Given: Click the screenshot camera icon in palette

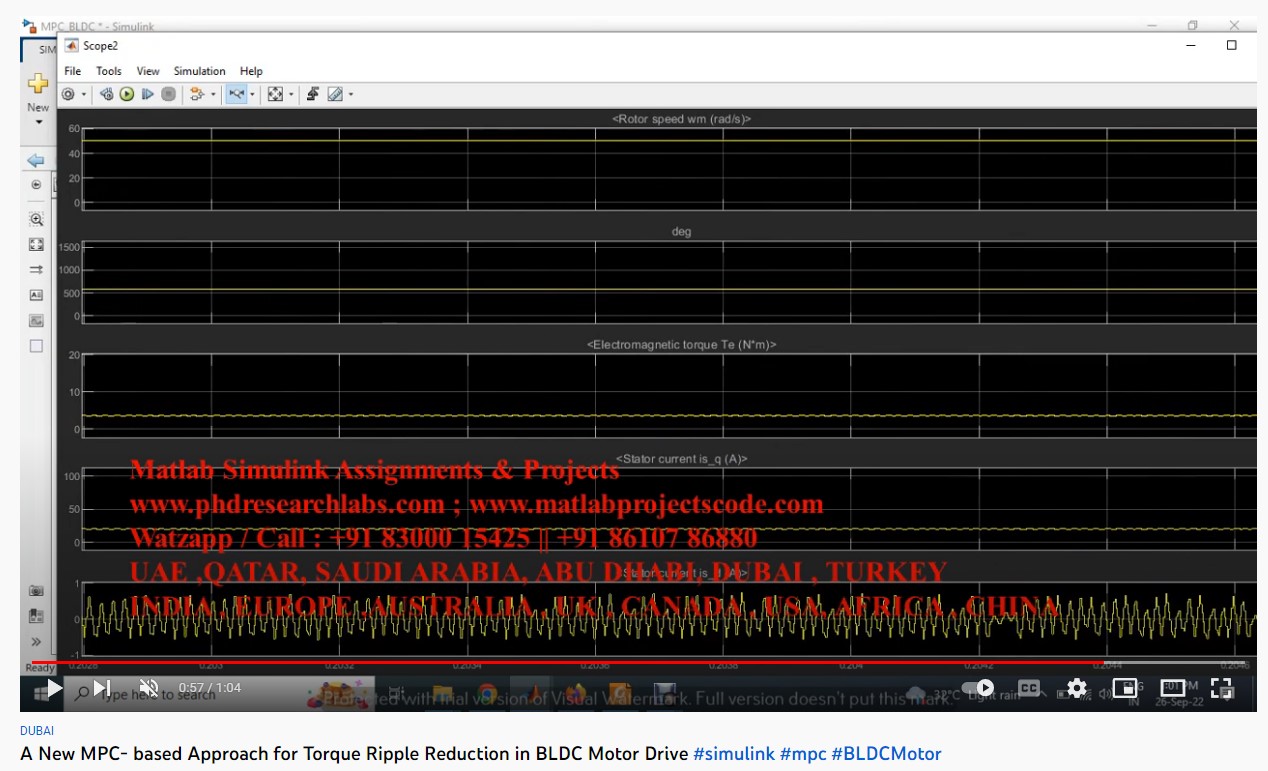Looking at the screenshot, I should (36, 591).
